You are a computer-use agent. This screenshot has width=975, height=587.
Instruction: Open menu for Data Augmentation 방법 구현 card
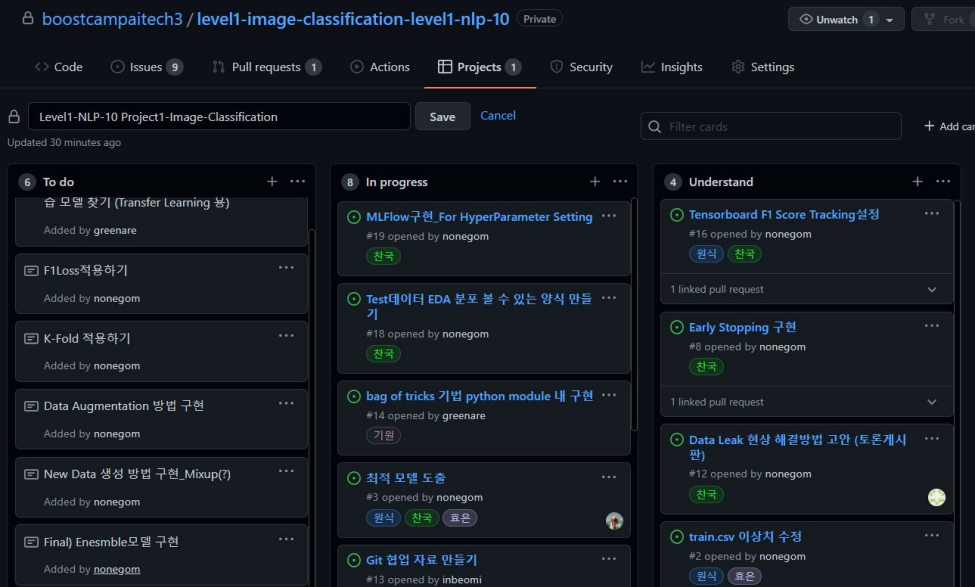click(286, 404)
